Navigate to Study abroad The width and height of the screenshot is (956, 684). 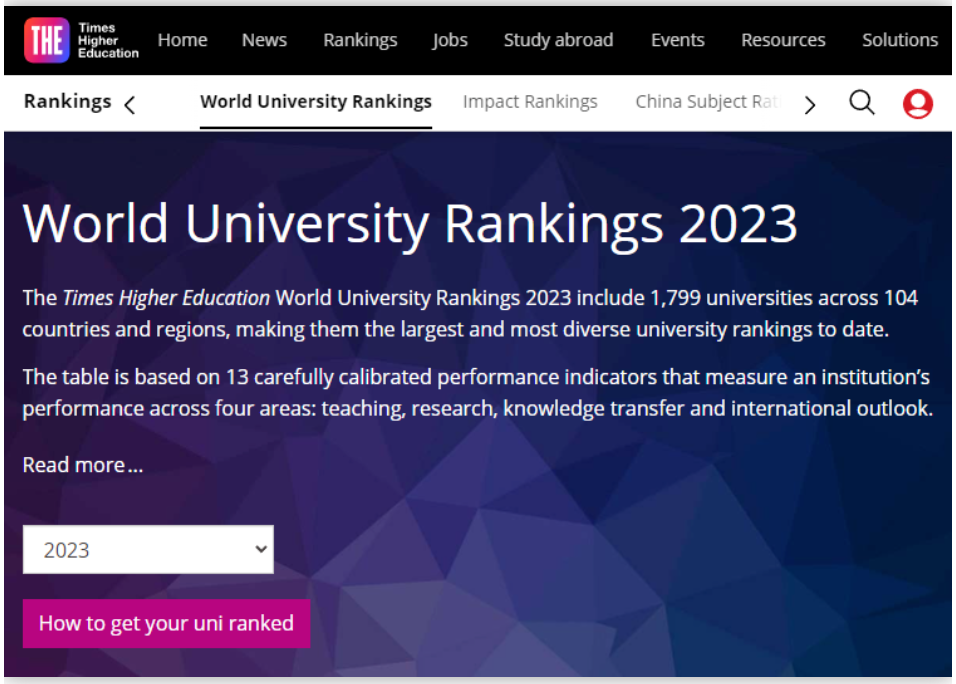[558, 40]
